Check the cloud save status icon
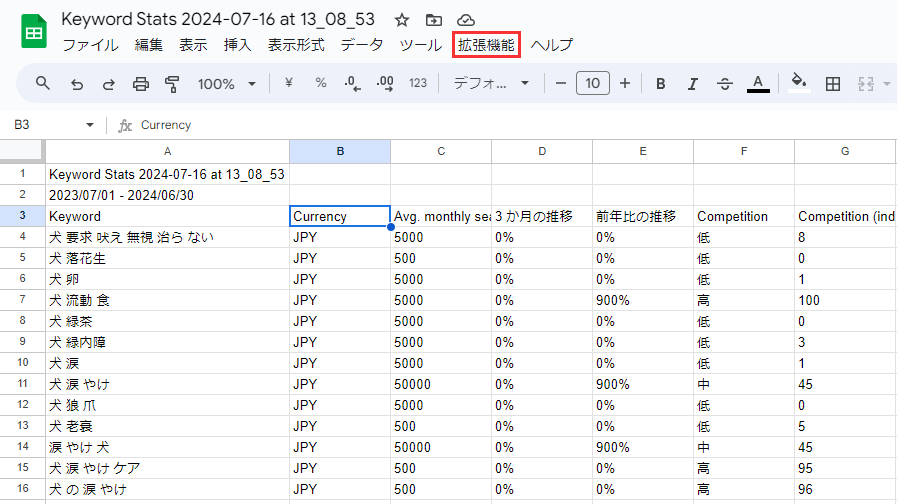 tap(466, 21)
